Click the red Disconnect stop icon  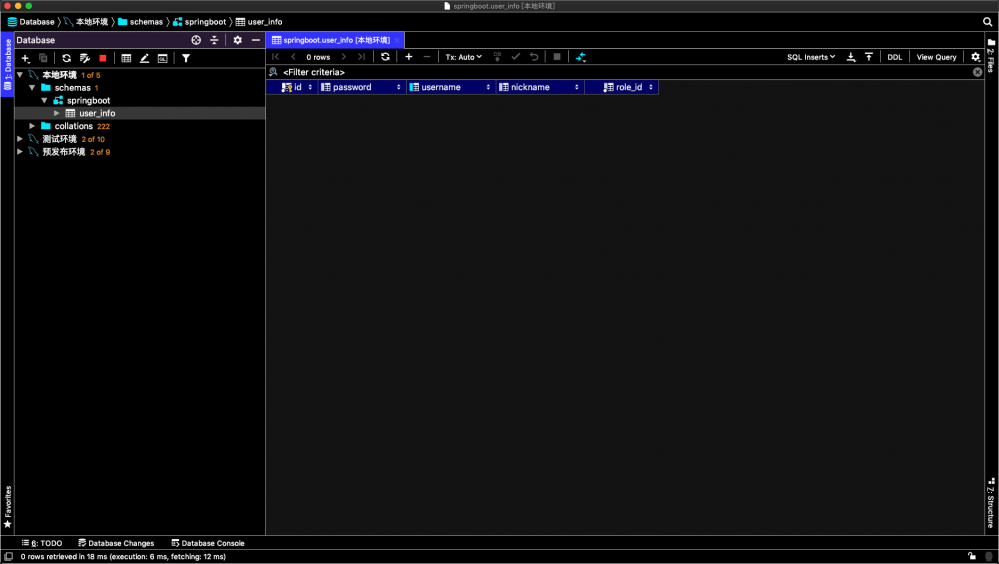[x=103, y=58]
